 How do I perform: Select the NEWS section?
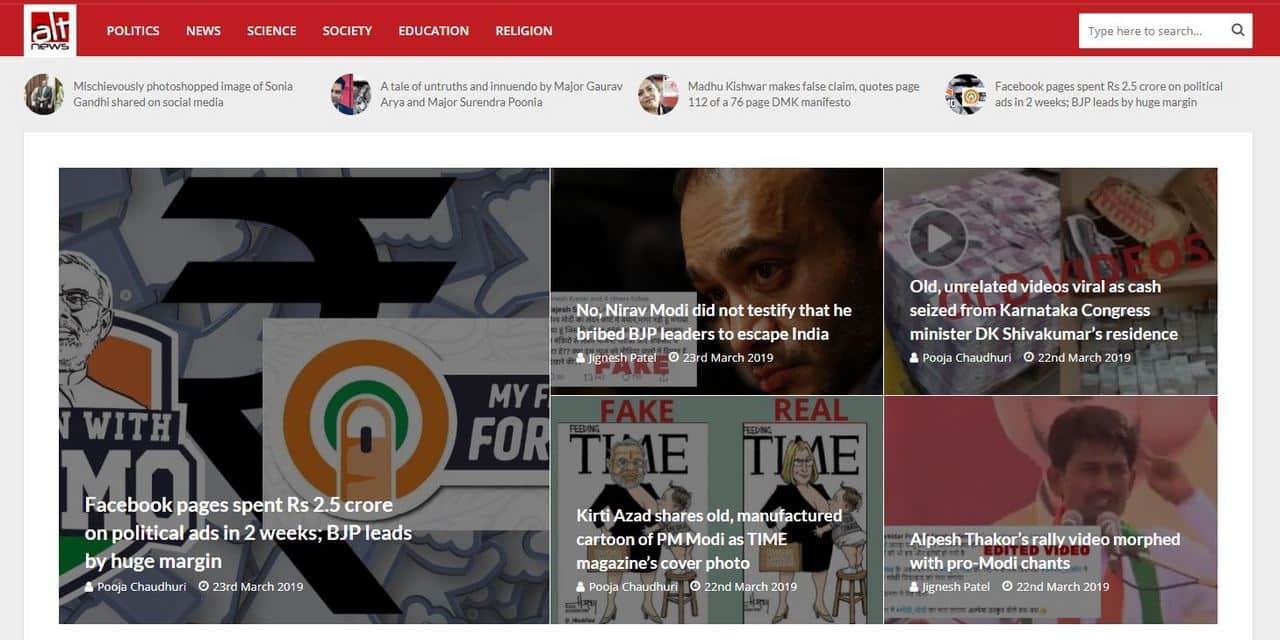(x=203, y=31)
